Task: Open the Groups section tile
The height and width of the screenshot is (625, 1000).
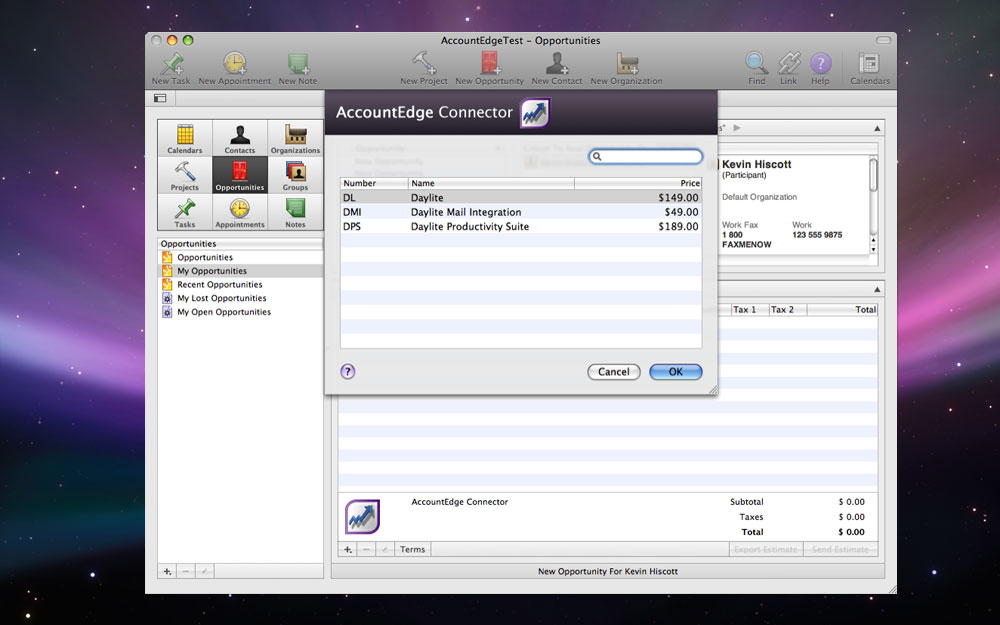Action: (295, 175)
